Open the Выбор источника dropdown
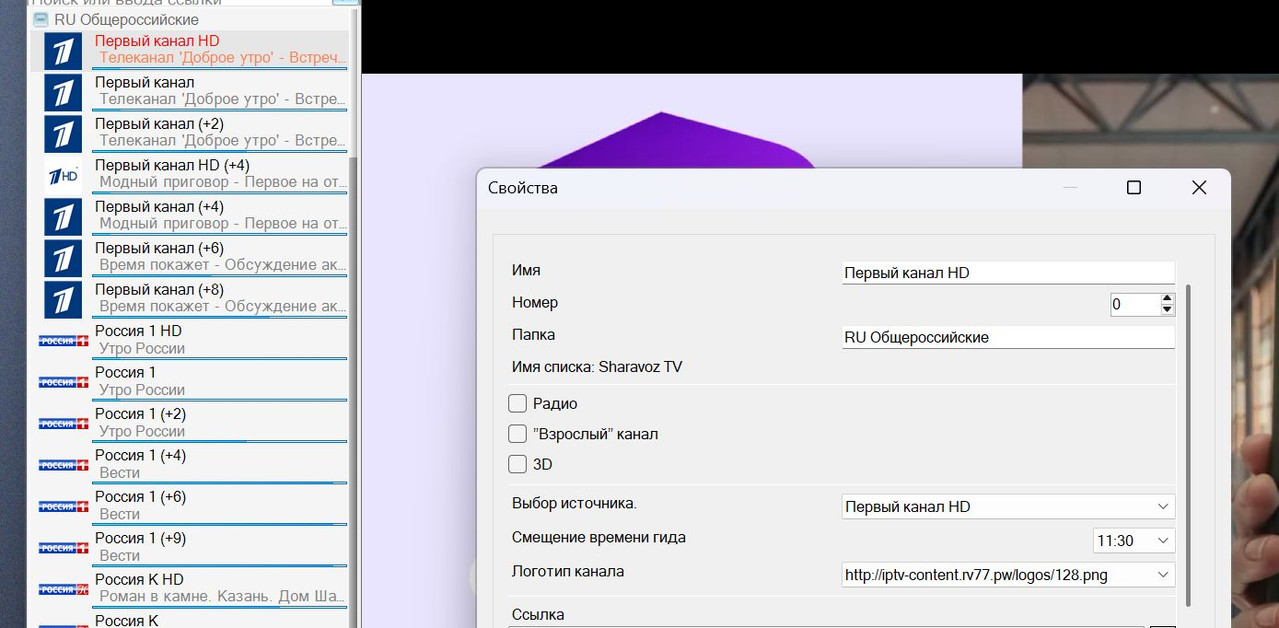 [1008, 507]
